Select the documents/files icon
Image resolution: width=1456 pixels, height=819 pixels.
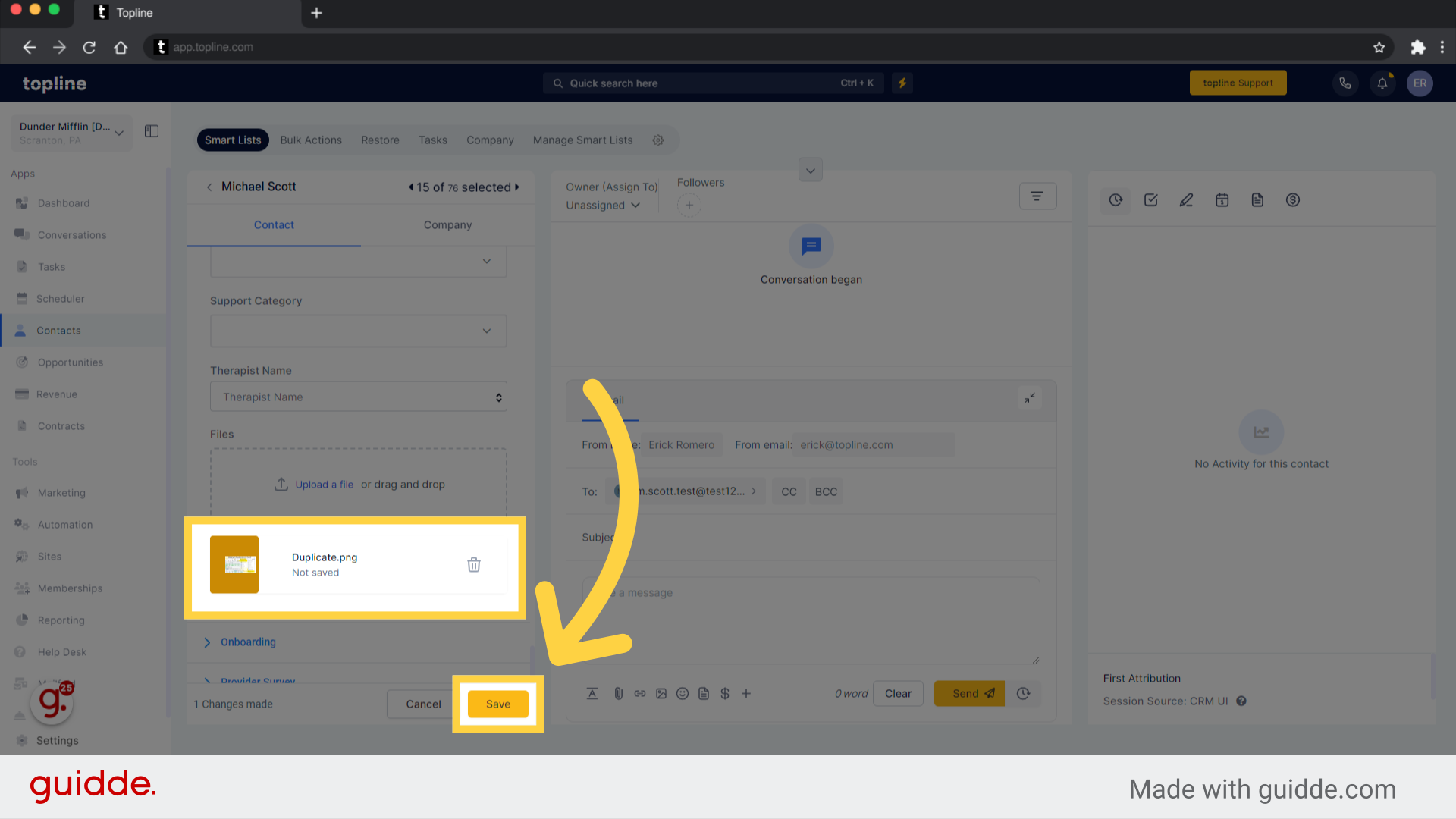1257,200
